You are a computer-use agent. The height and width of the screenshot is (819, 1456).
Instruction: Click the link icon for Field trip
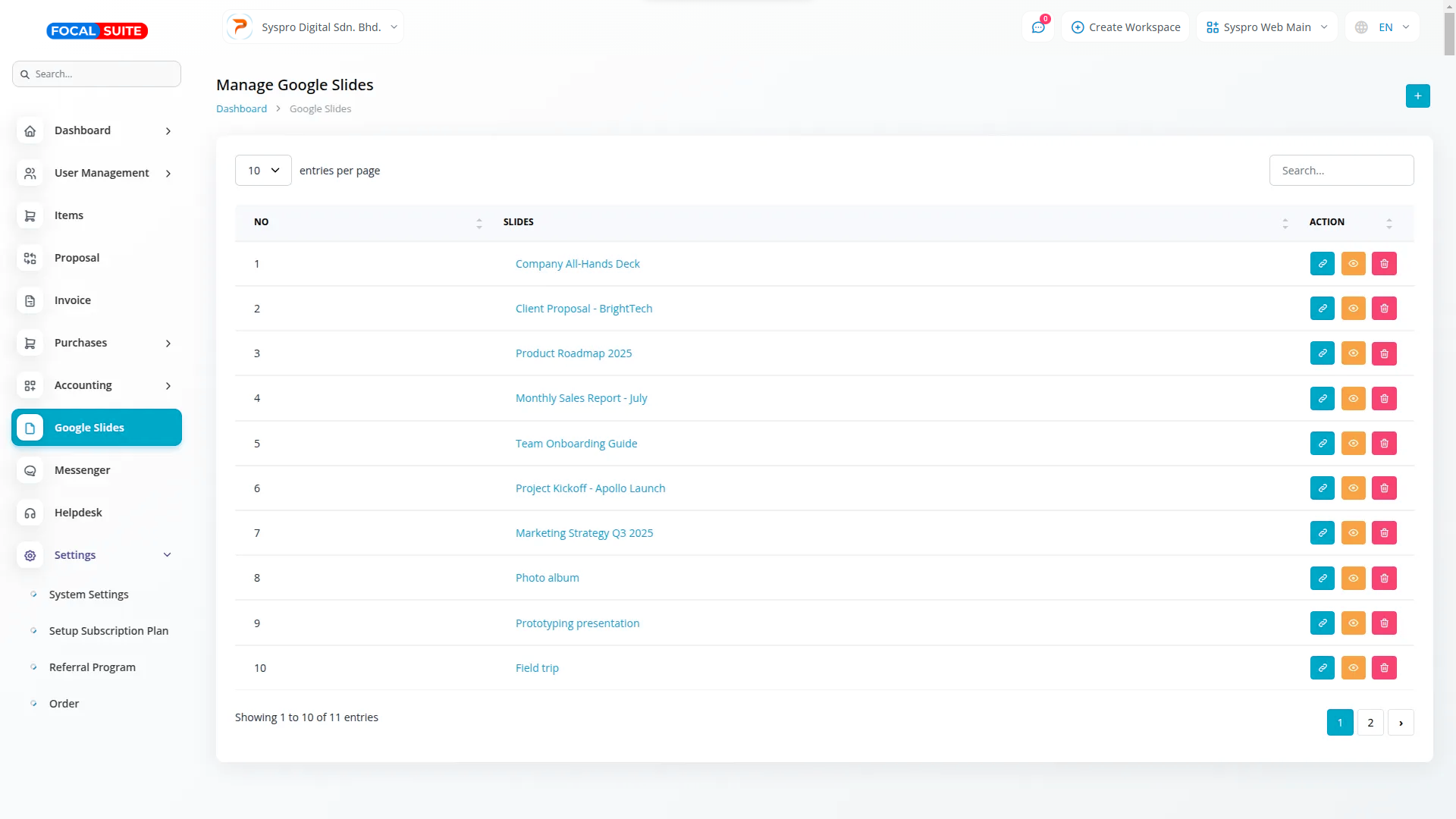click(x=1322, y=668)
